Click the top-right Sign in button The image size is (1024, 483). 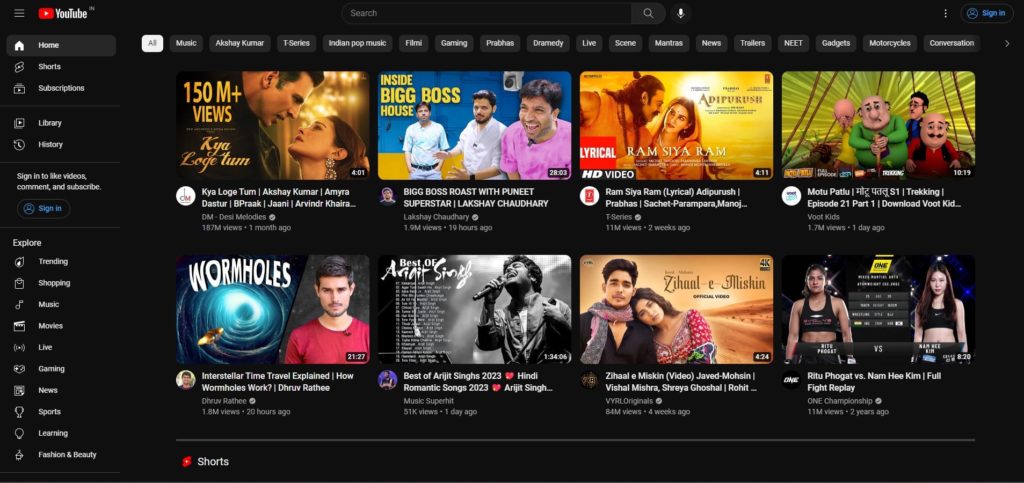coord(986,13)
